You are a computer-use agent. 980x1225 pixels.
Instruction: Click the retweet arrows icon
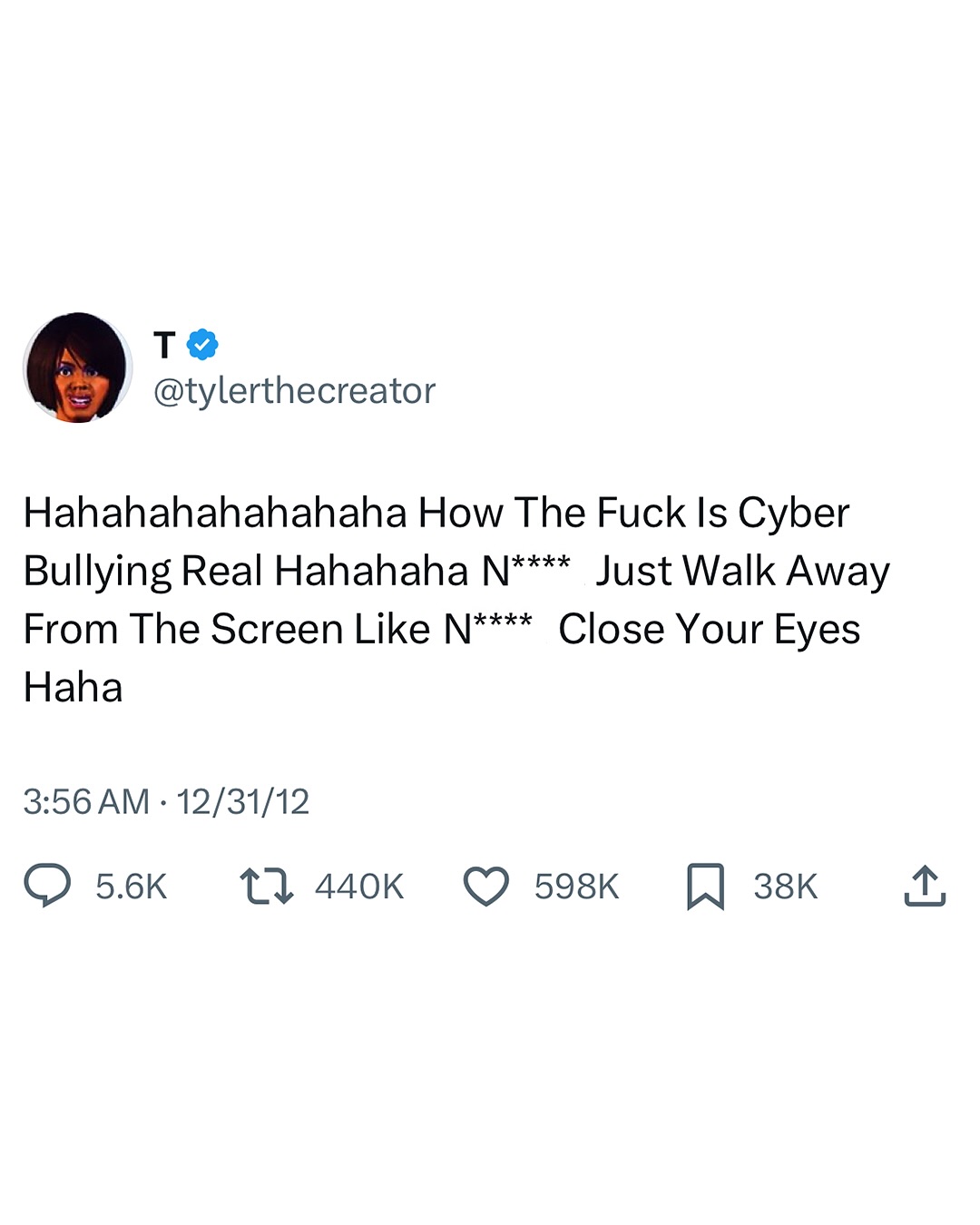[266, 887]
